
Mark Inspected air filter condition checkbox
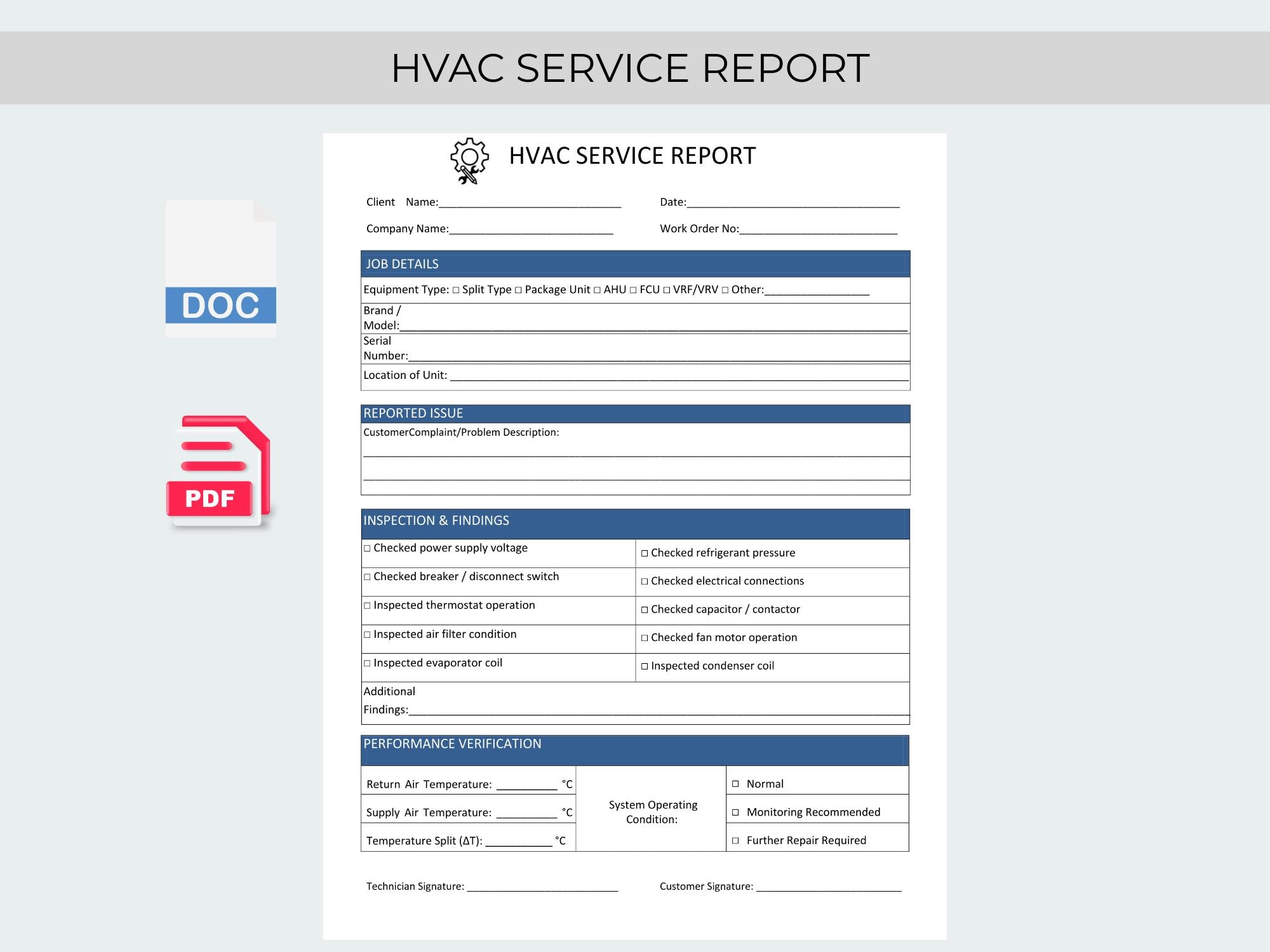(367, 635)
